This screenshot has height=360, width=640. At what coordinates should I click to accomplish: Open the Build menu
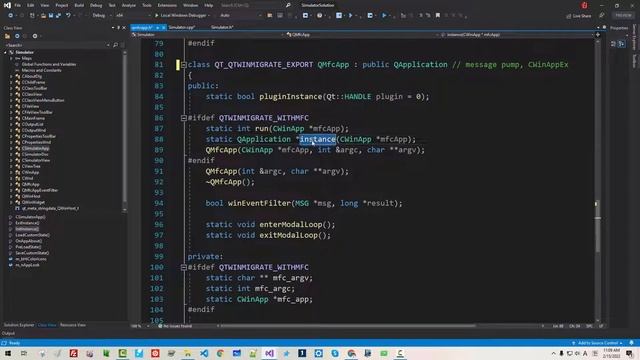(x=79, y=5)
